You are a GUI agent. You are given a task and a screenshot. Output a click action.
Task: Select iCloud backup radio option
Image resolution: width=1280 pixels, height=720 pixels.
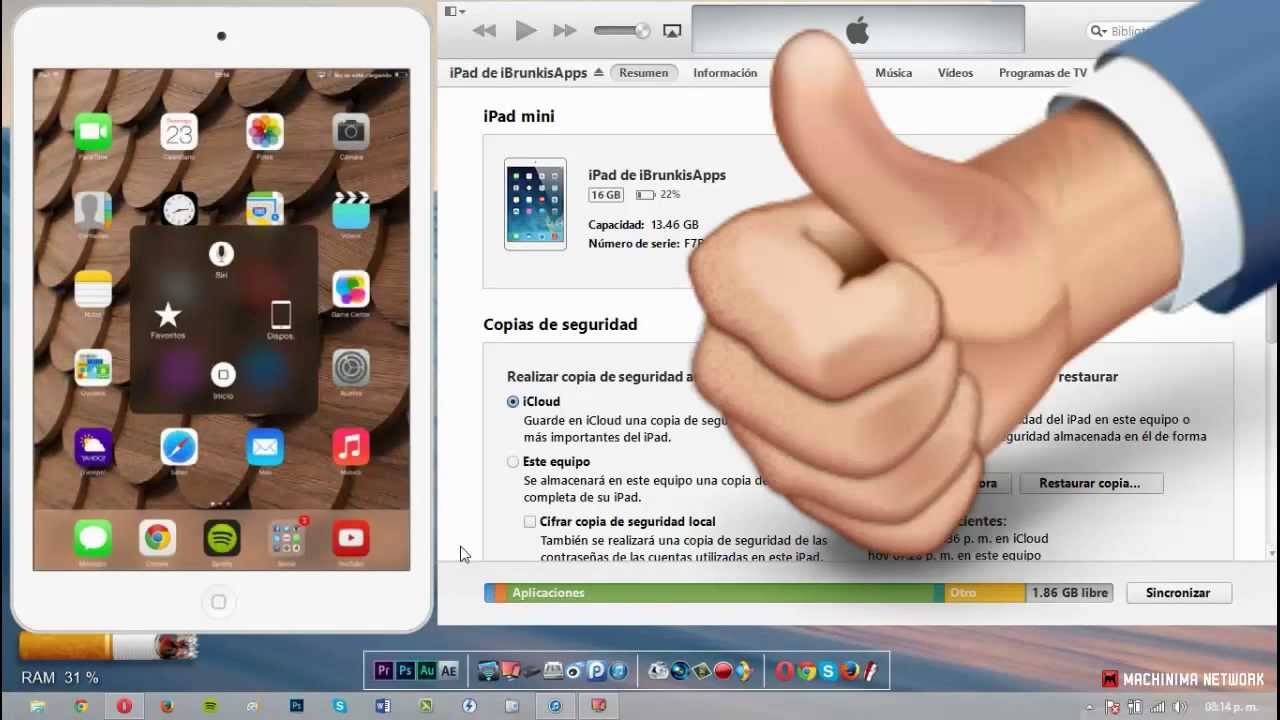pyautogui.click(x=513, y=401)
